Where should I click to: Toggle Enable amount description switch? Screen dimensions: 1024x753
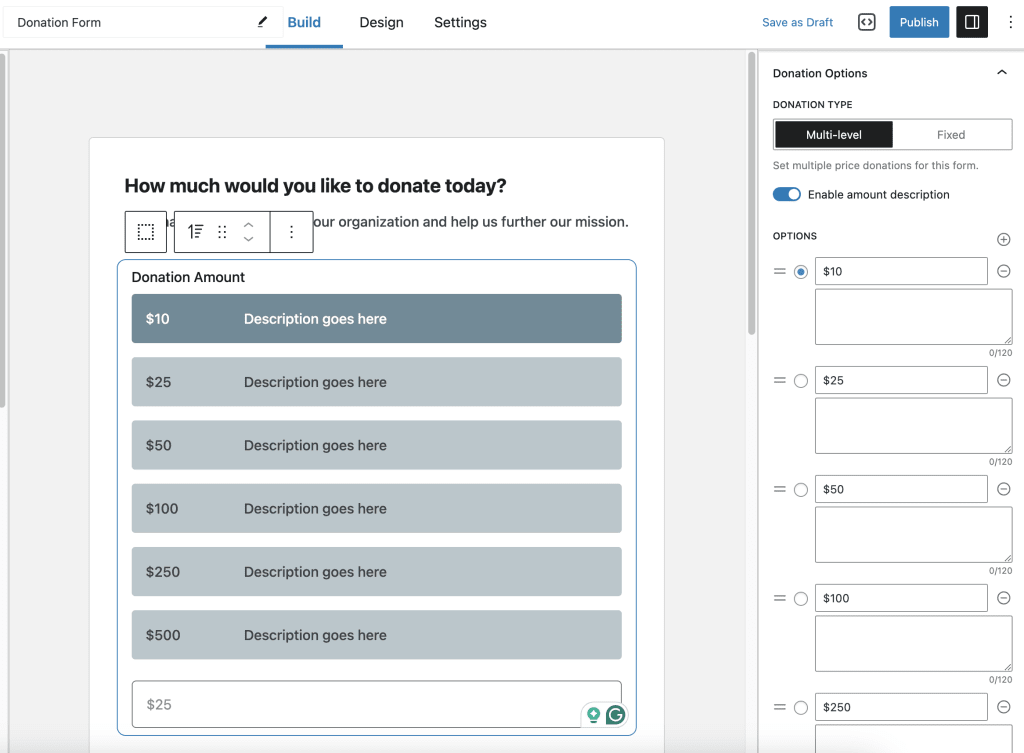pos(786,195)
